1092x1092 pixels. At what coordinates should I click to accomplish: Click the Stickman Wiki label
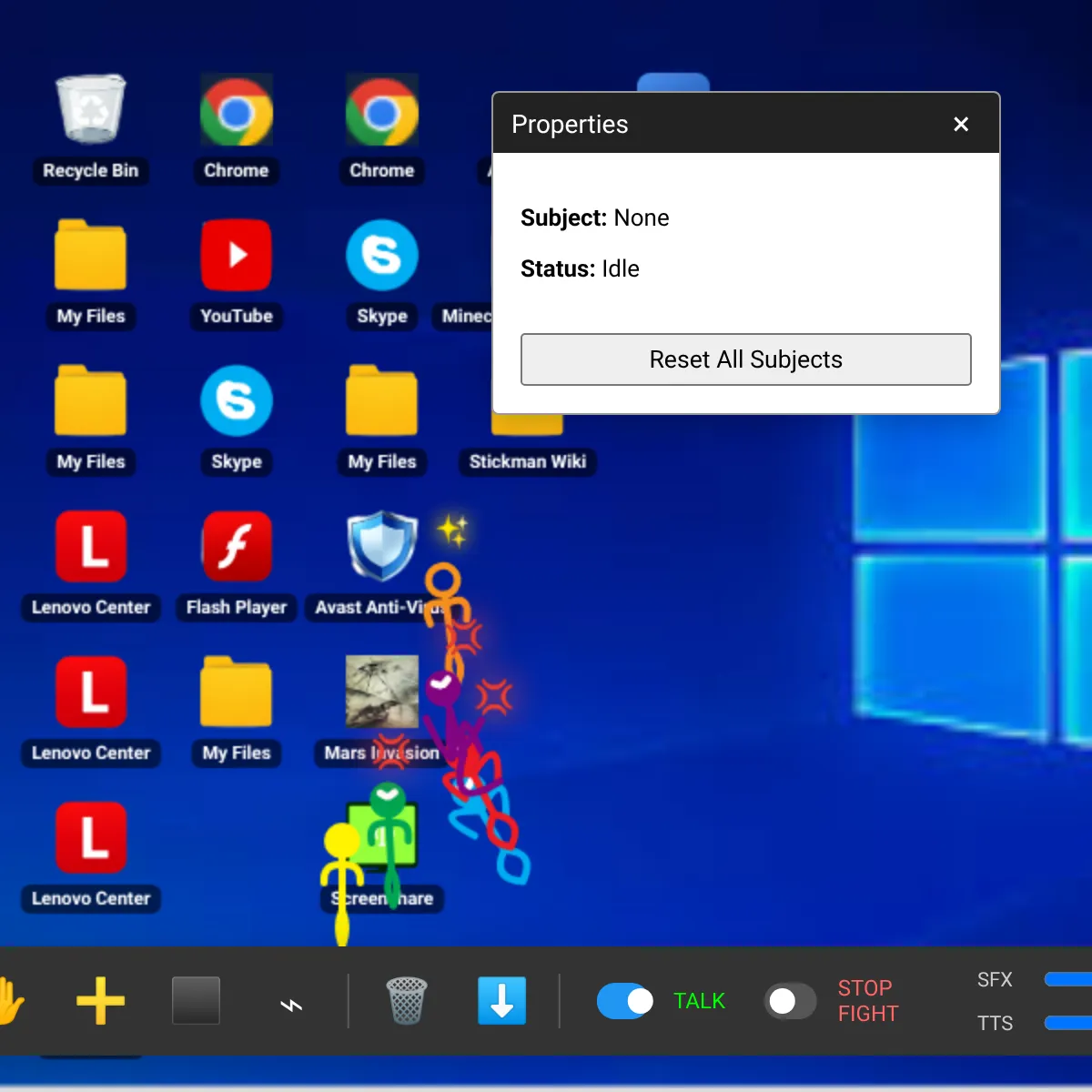point(528,461)
